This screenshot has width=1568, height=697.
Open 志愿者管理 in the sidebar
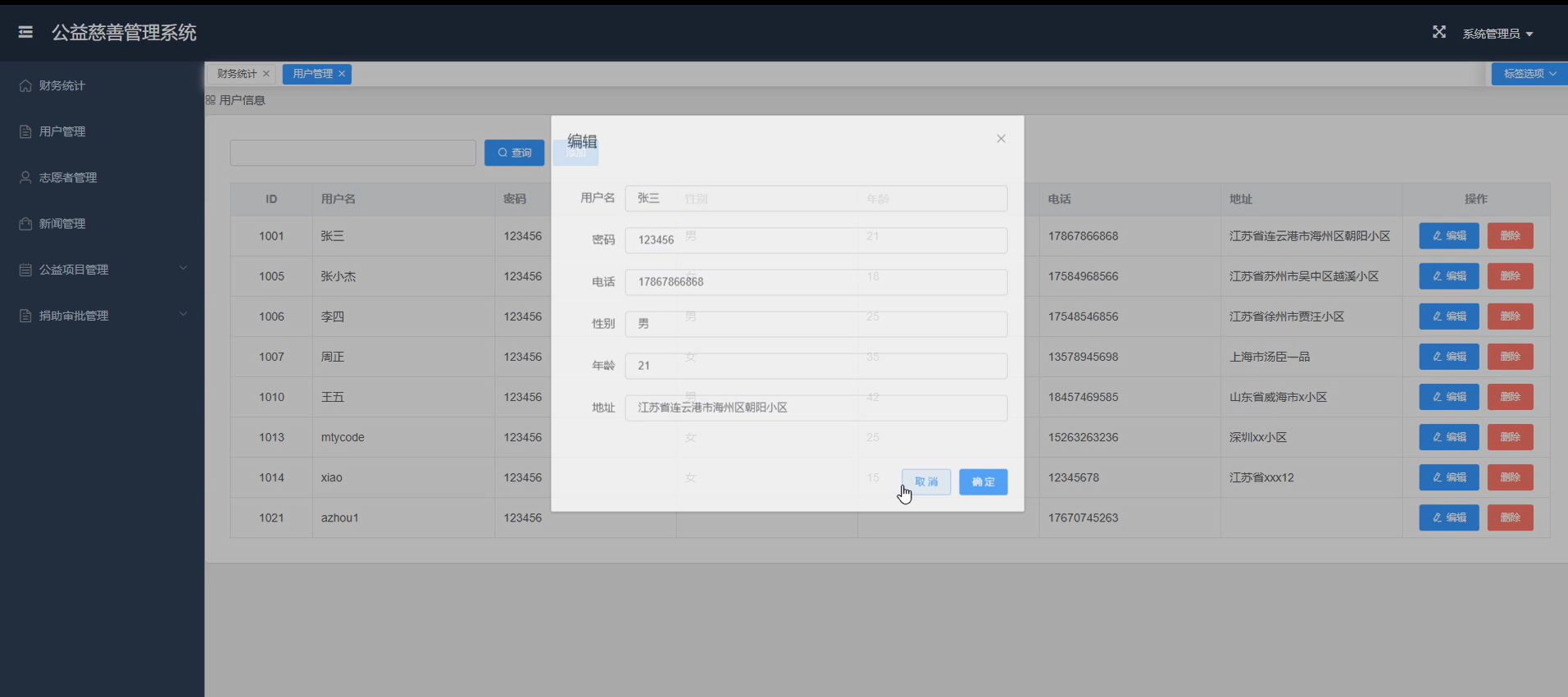click(68, 177)
